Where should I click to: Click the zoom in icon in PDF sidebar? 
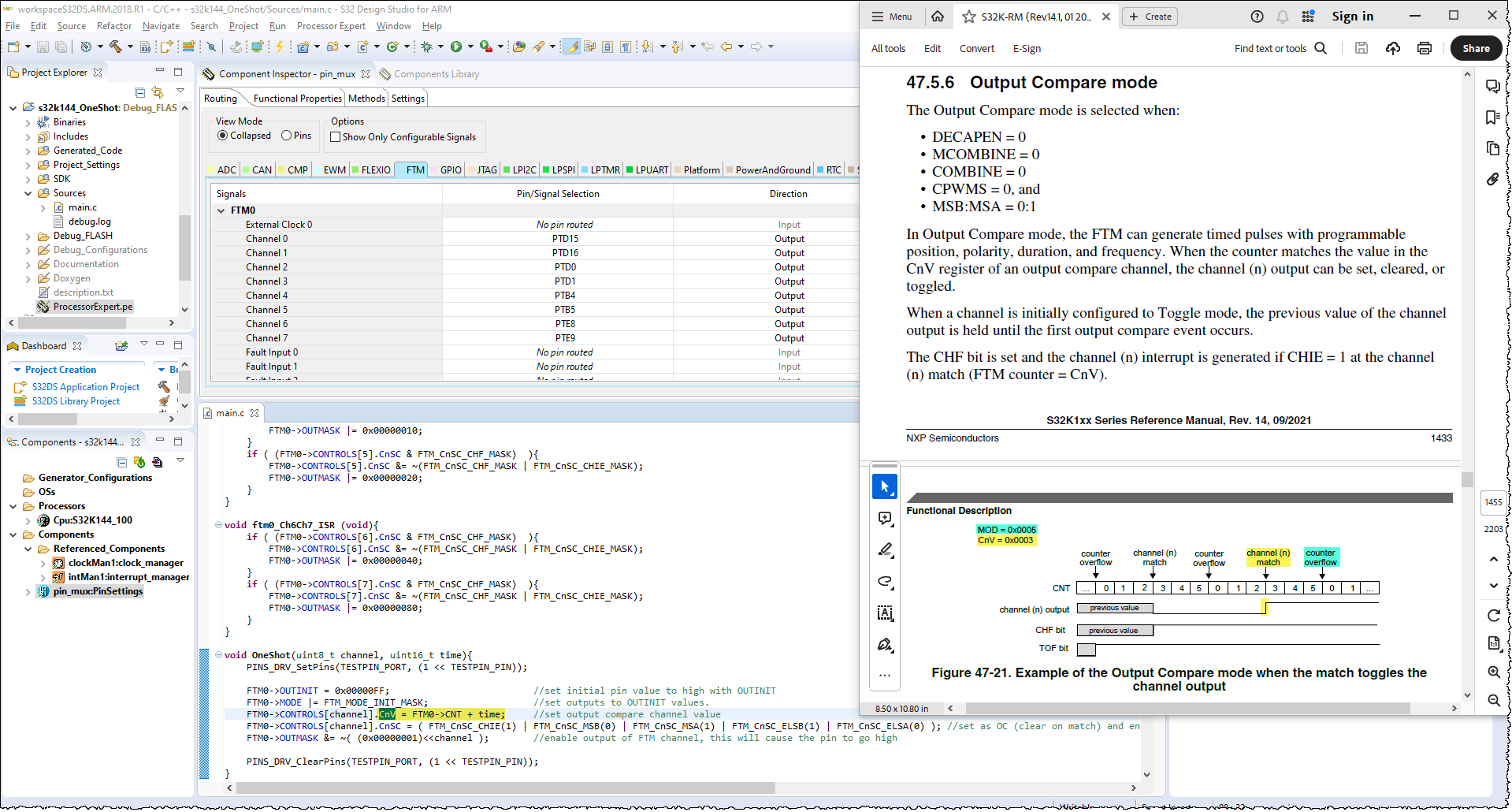click(x=1493, y=672)
